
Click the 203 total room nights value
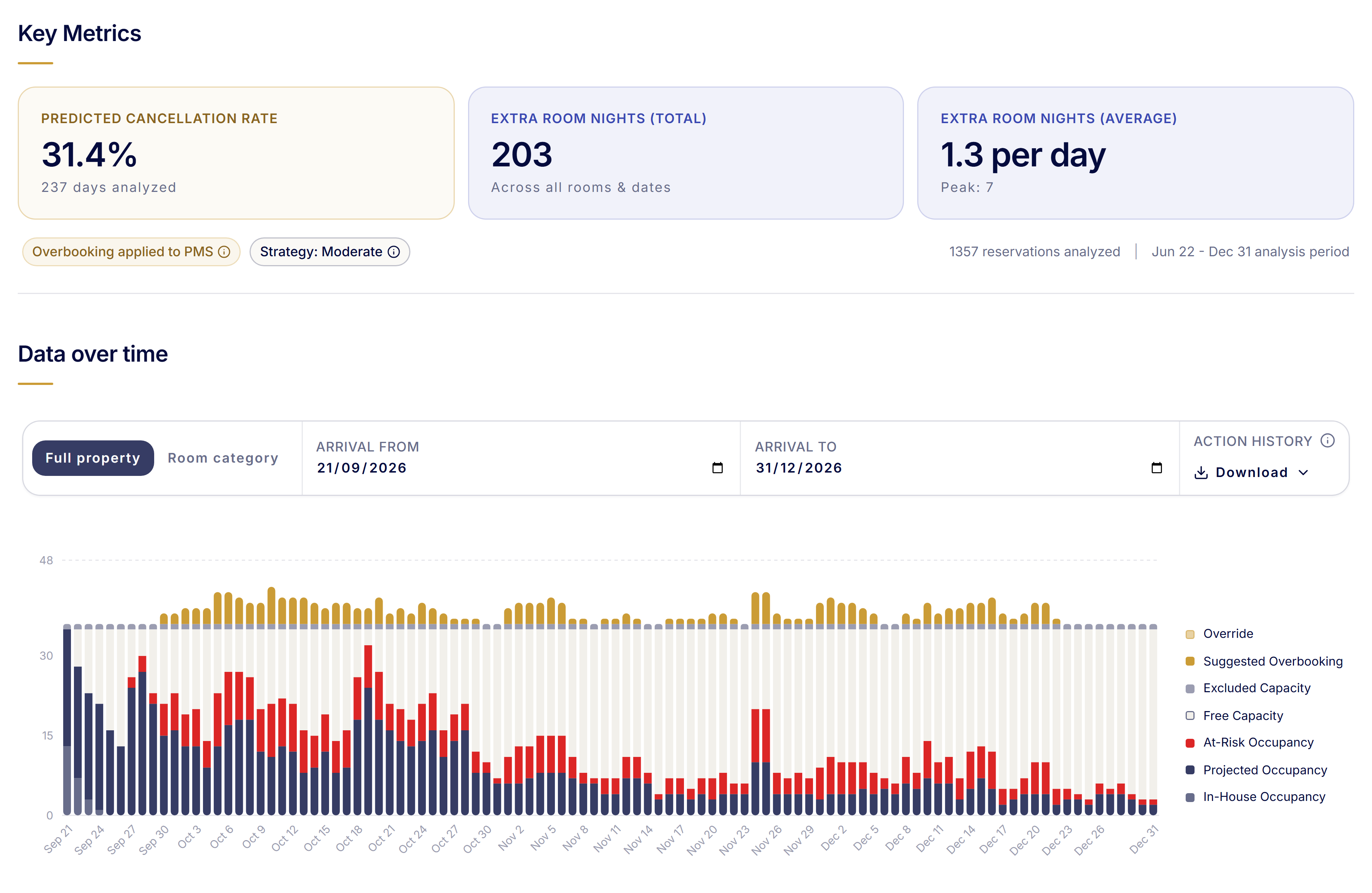[x=522, y=155]
